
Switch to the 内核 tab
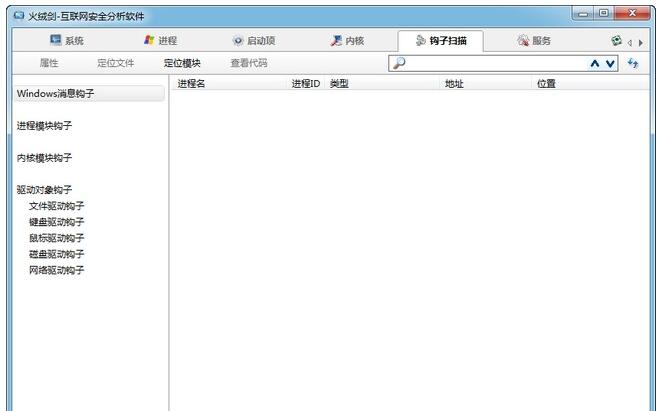pyautogui.click(x=347, y=40)
